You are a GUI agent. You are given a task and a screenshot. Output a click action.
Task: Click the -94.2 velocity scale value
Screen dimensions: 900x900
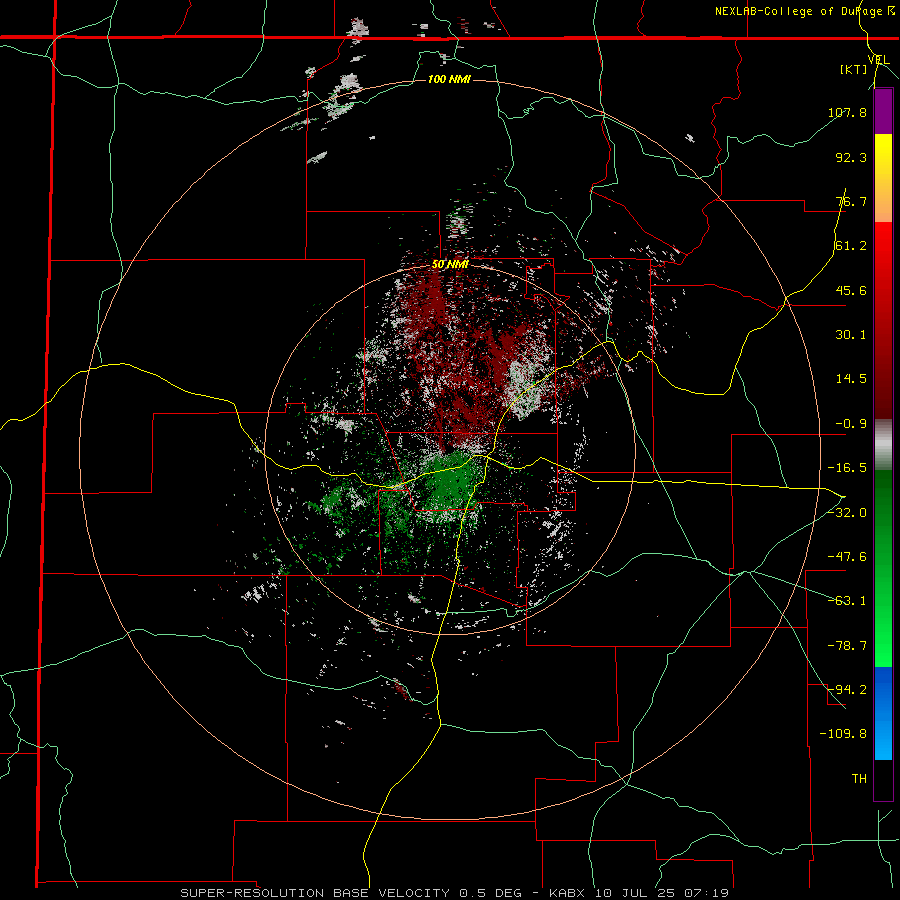click(847, 689)
